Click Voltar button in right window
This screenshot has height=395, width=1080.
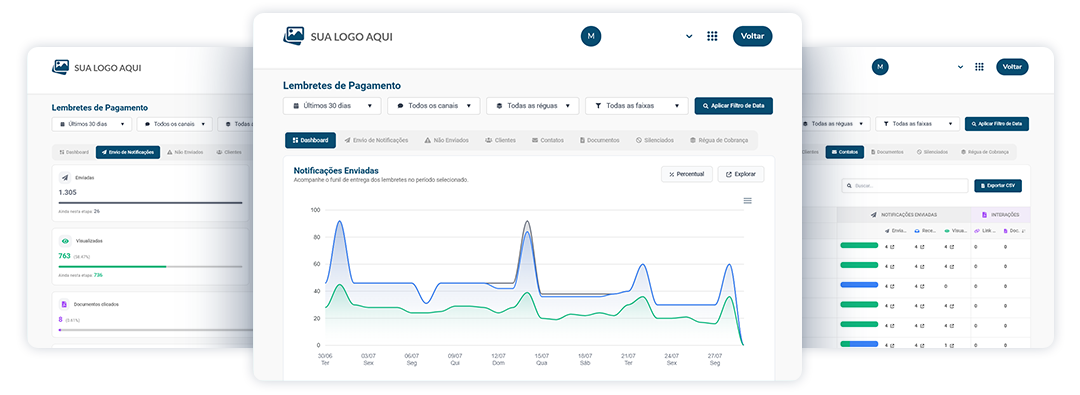1012,67
